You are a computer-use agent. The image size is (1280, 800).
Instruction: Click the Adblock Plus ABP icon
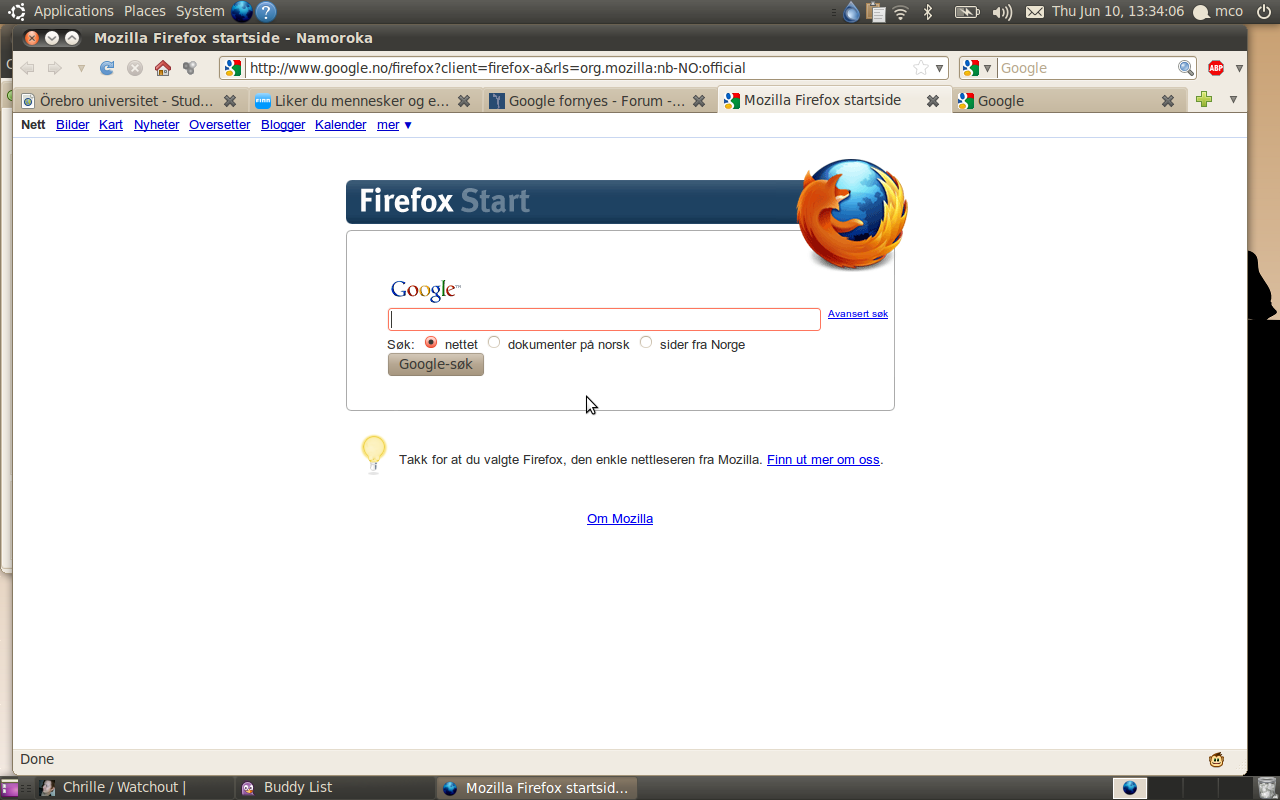pos(1216,68)
